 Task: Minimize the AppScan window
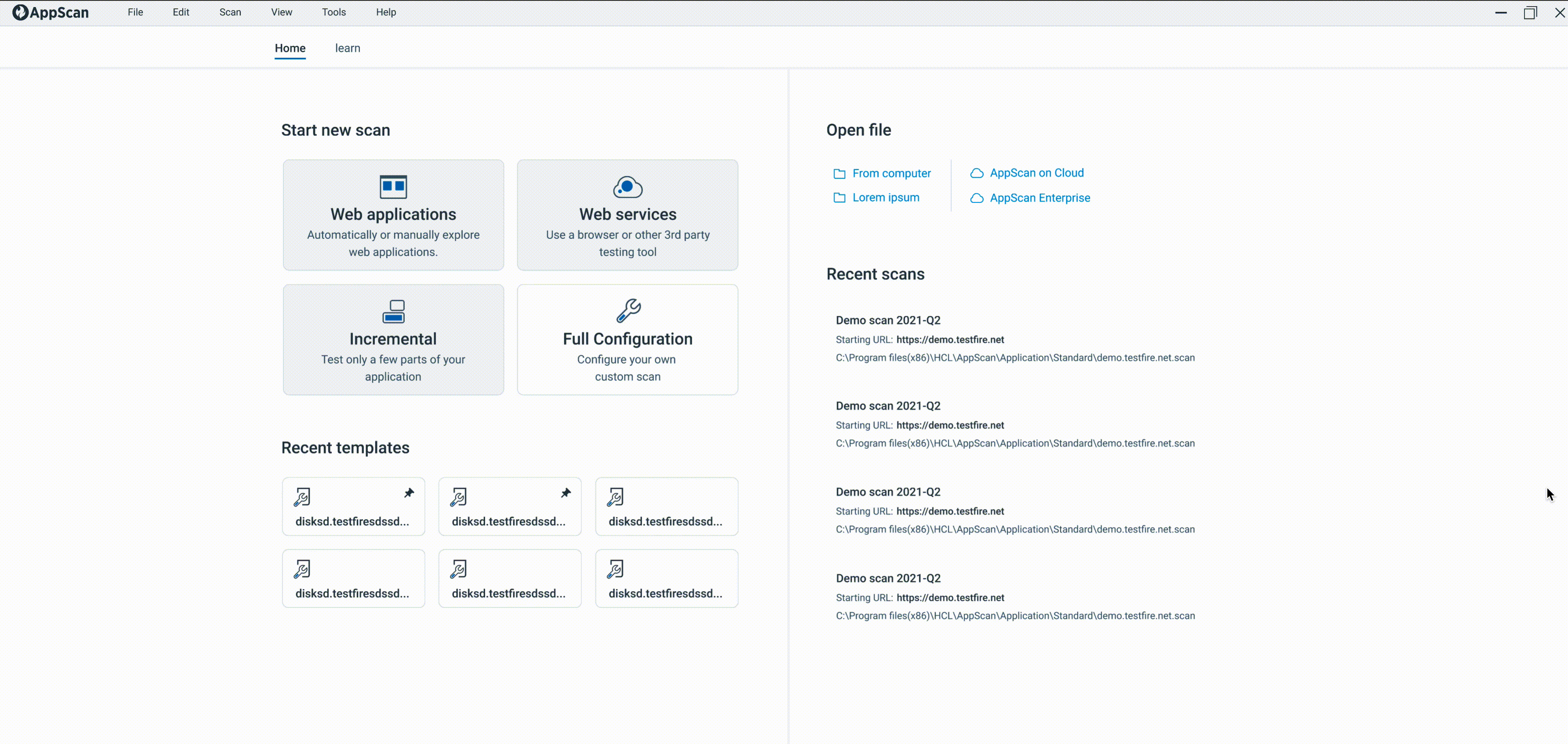tap(1501, 13)
